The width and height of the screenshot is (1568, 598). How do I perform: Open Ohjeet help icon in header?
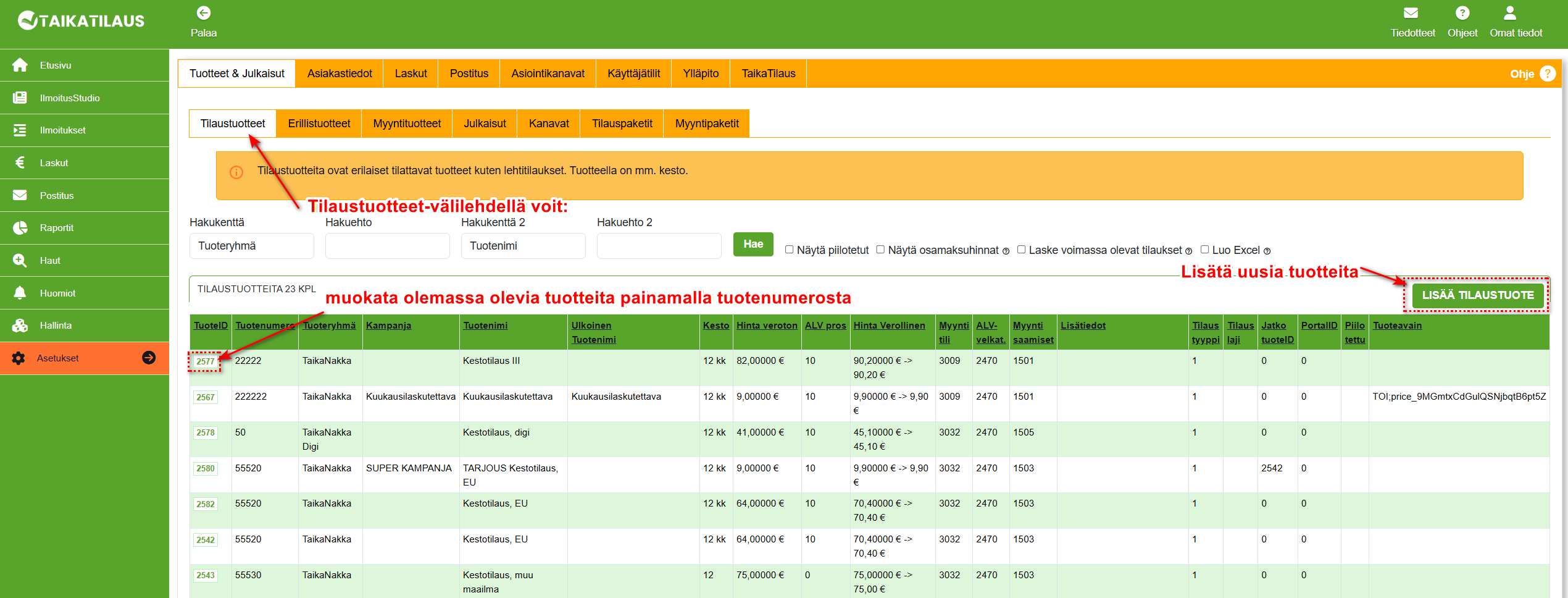pyautogui.click(x=1462, y=13)
